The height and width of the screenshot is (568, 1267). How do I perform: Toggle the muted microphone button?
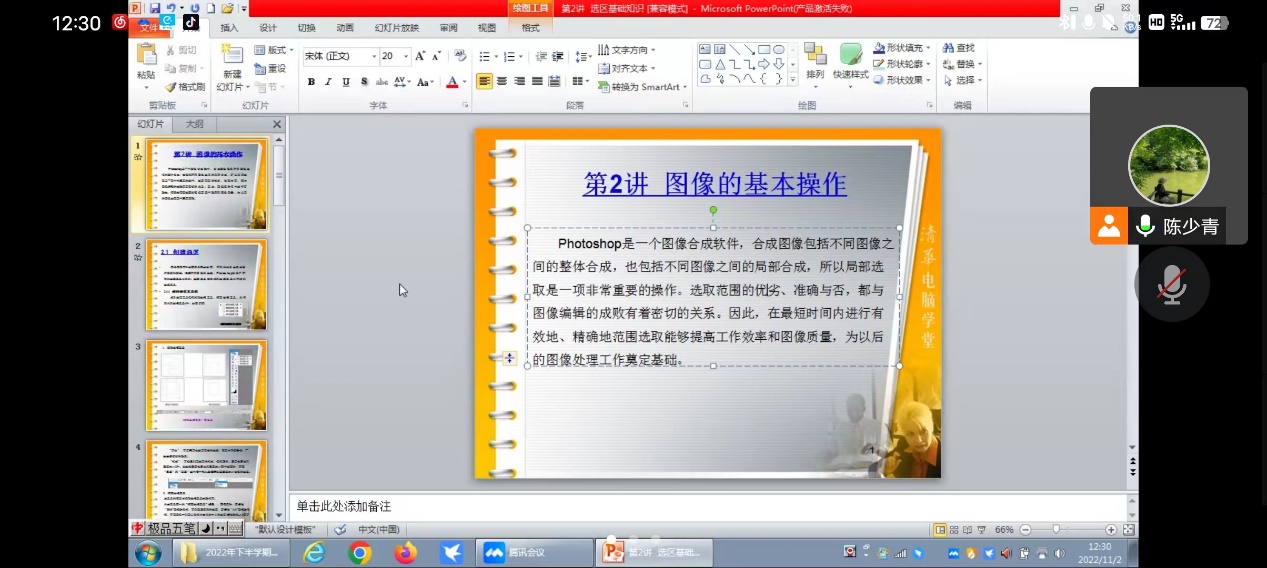coord(1171,285)
